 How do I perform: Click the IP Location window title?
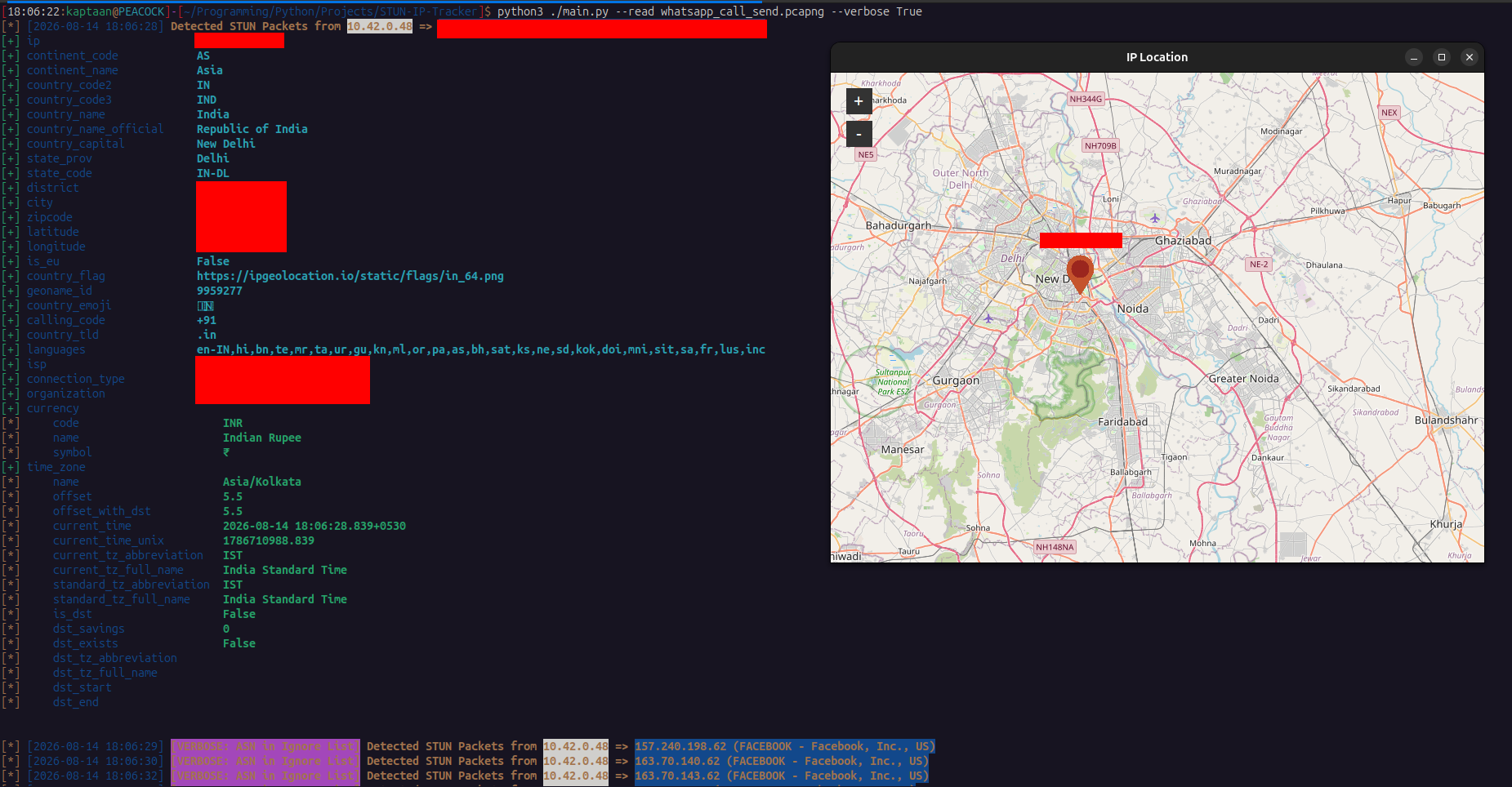[x=1157, y=57]
